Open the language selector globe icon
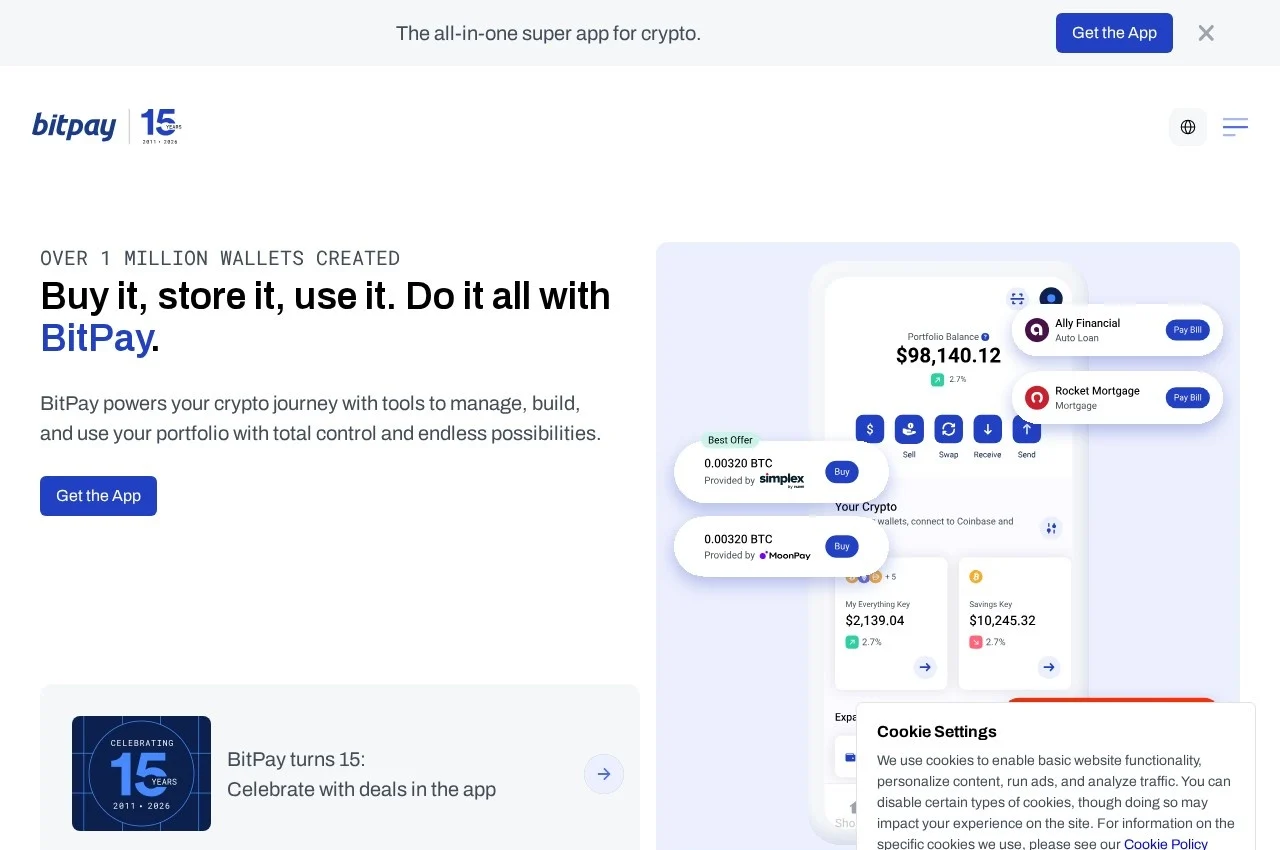 (1188, 127)
